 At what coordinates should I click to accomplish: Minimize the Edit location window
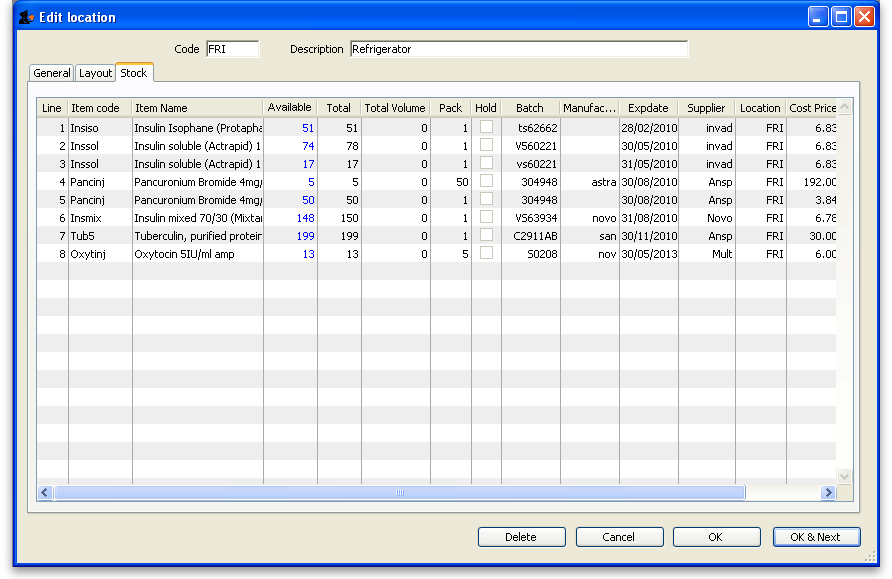[x=819, y=17]
